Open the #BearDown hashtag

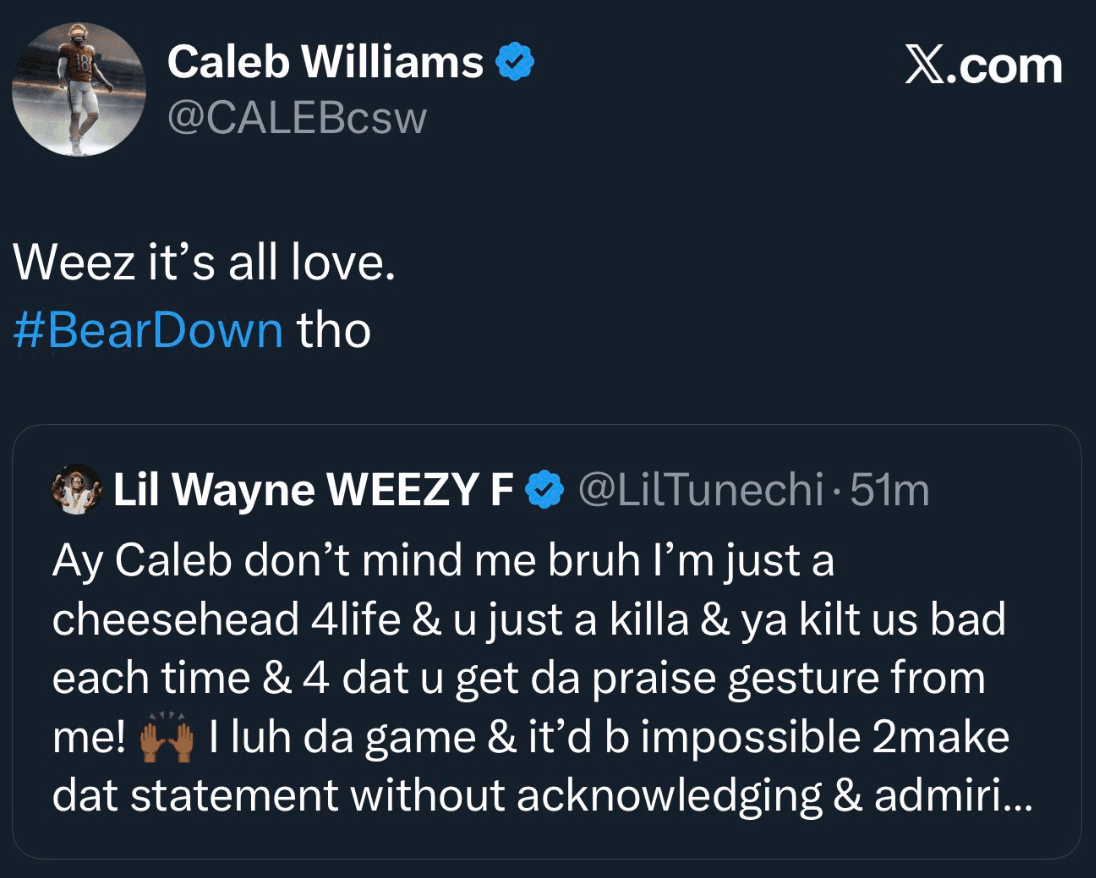click(148, 331)
